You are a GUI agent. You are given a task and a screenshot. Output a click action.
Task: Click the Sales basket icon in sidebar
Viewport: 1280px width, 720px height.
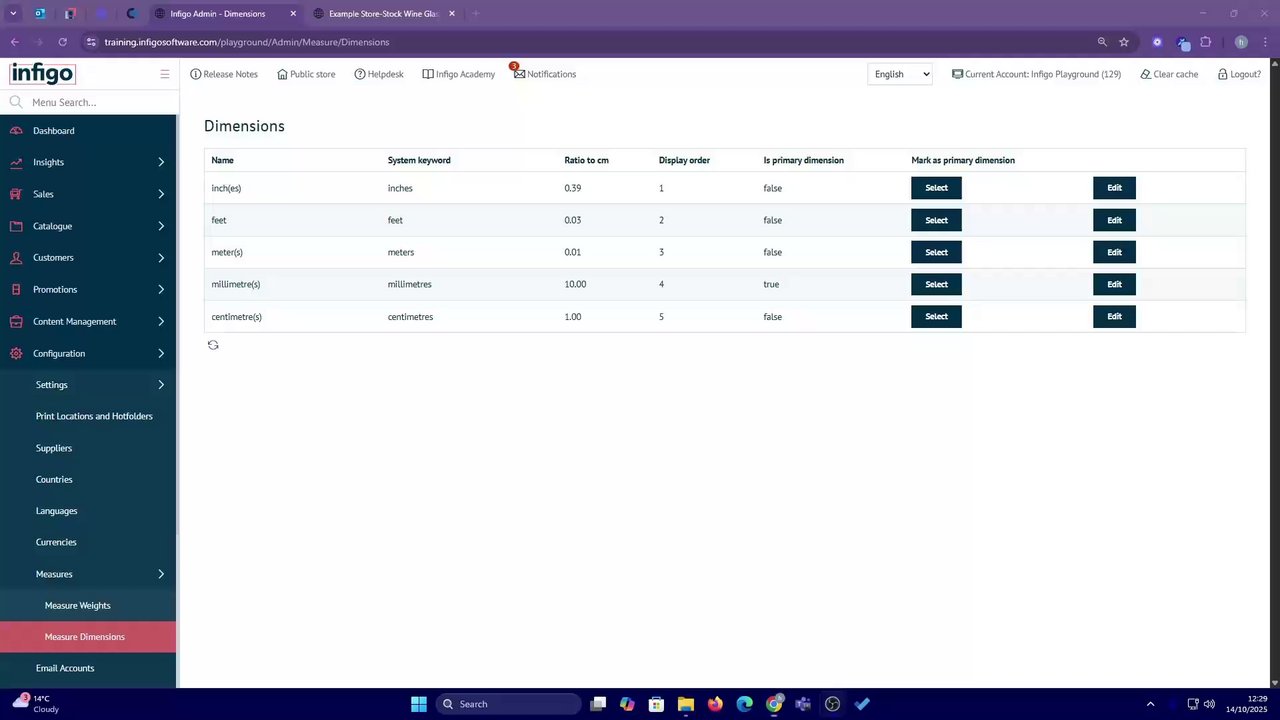click(16, 194)
